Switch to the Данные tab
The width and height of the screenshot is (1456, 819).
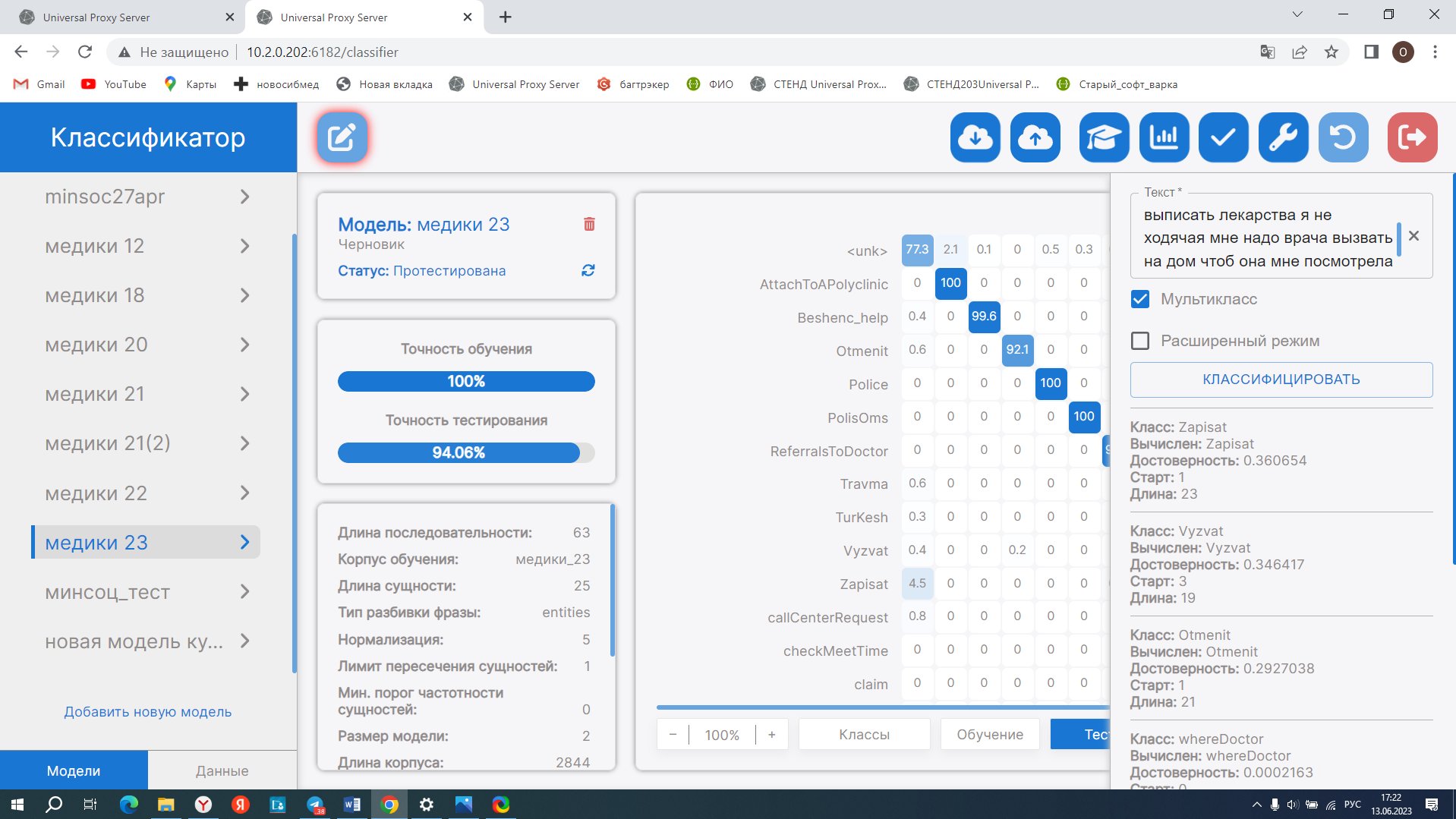point(222,770)
